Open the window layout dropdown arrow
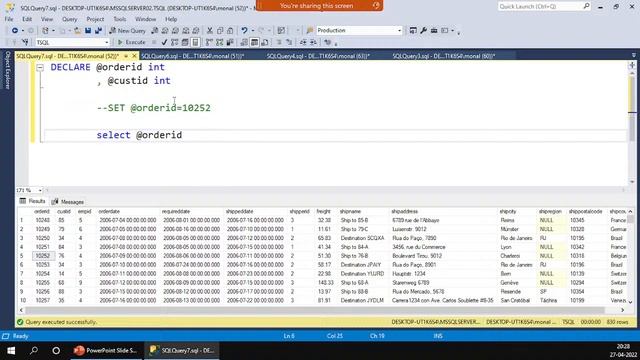The width and height of the screenshot is (640, 360). click(452, 31)
